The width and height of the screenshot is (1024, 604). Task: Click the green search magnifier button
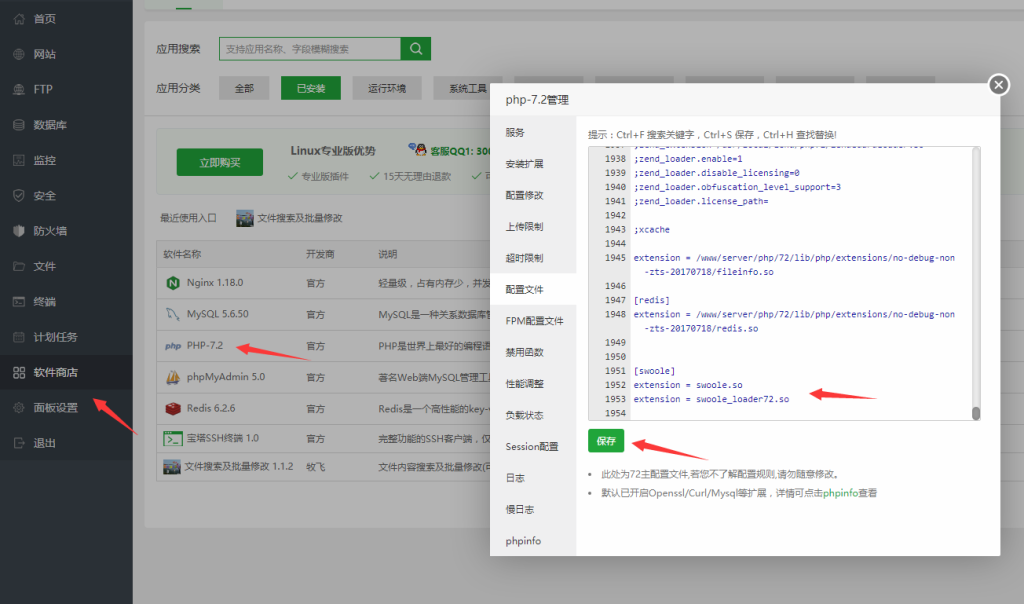415,48
